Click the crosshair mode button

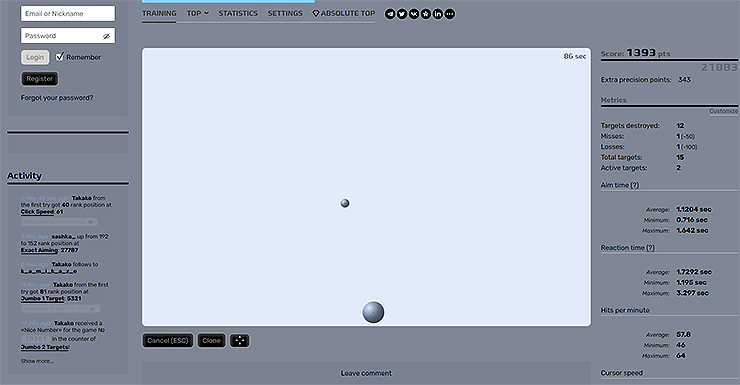pyautogui.click(x=240, y=341)
